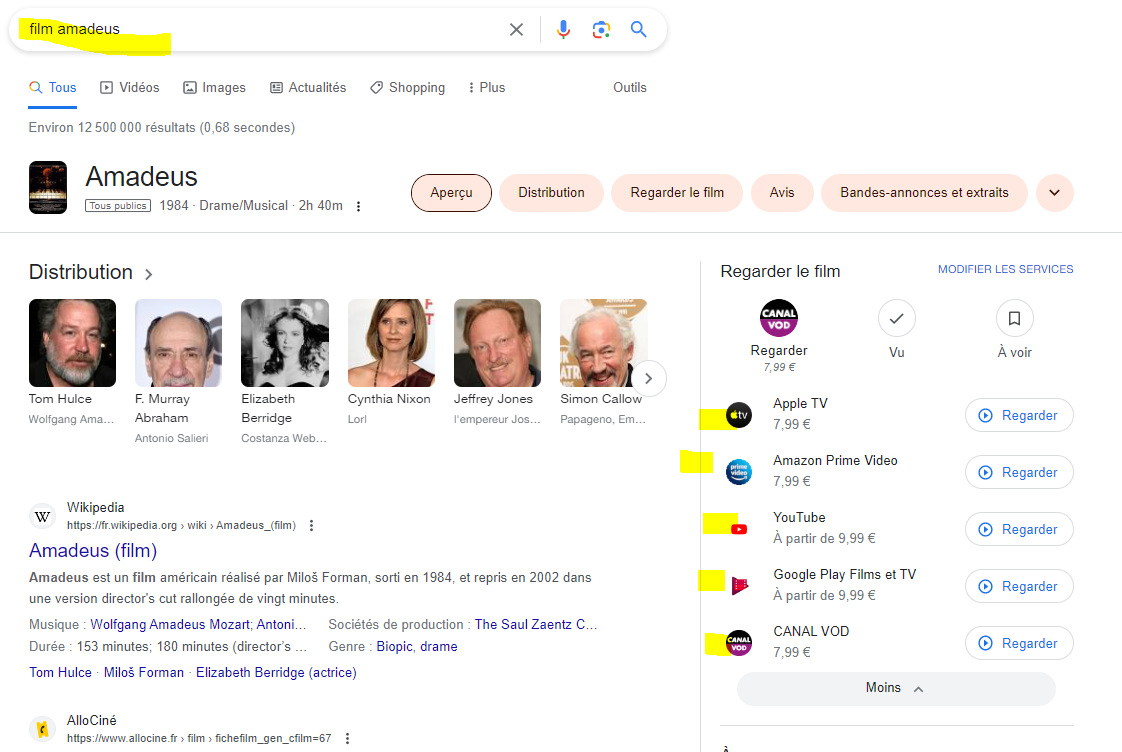Screen dimensions: 1122x752
Task: Open Wolfgang Amadeus Mozart music link
Action: (170, 625)
